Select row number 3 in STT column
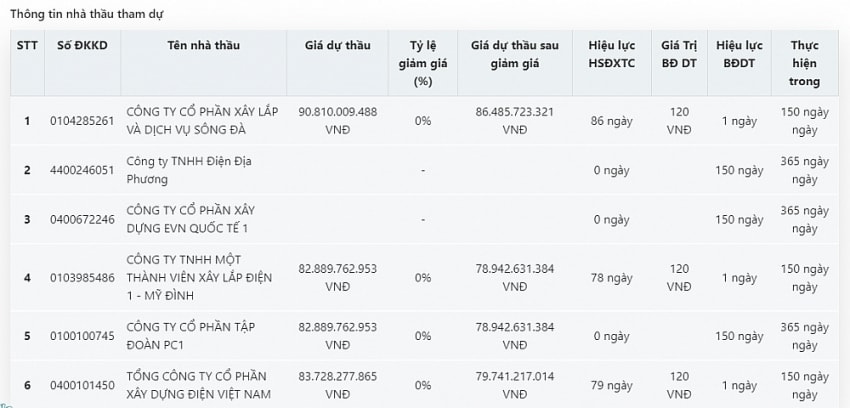 [x=27, y=219]
